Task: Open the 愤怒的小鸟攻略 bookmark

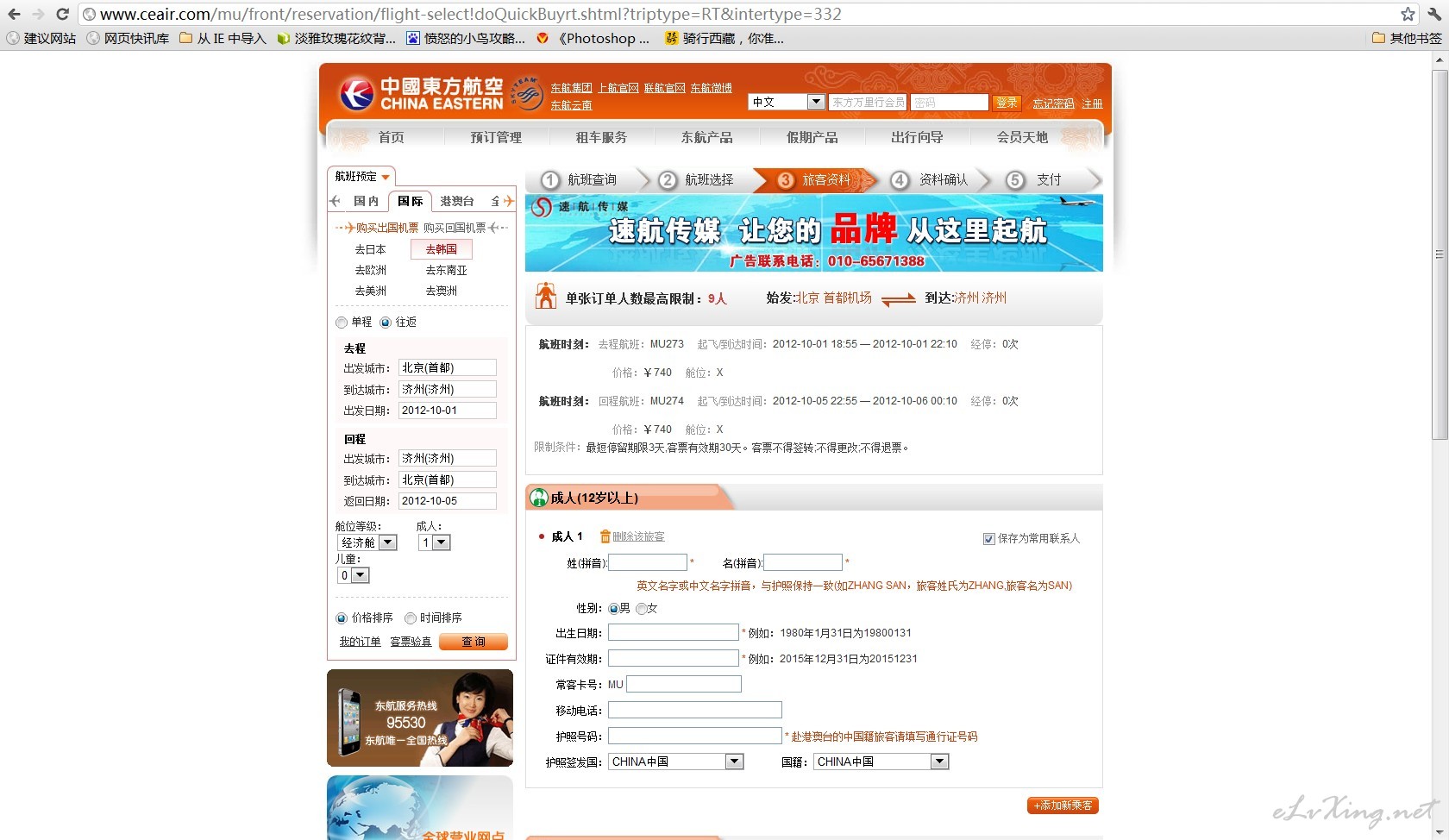Action: coord(466,38)
